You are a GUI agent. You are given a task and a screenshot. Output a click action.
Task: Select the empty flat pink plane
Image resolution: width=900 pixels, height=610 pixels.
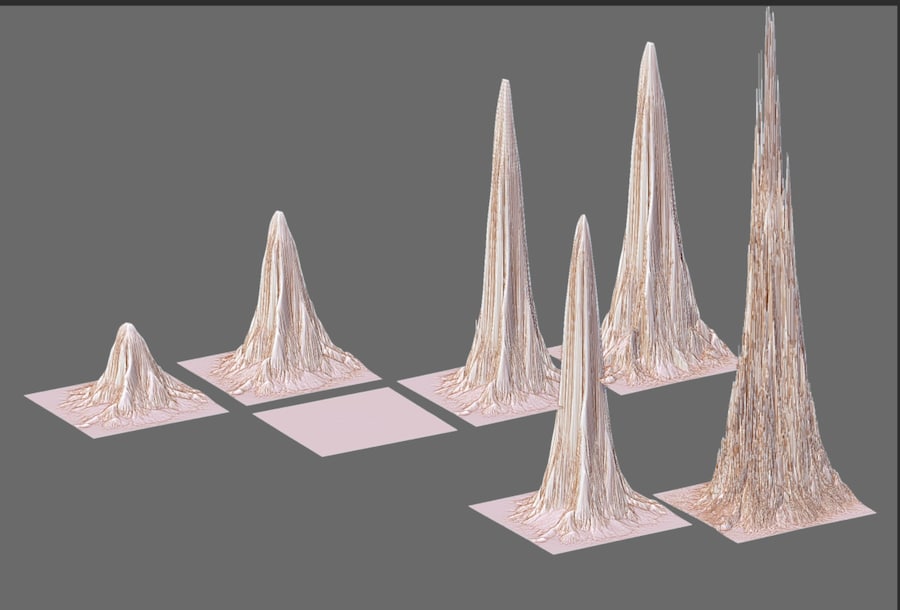pos(355,420)
